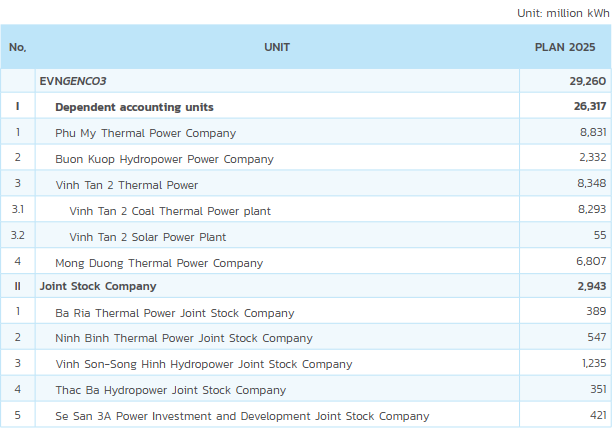The width and height of the screenshot is (612, 431).
Task: Select the EVNGENCO3 row label
Action: [73, 81]
